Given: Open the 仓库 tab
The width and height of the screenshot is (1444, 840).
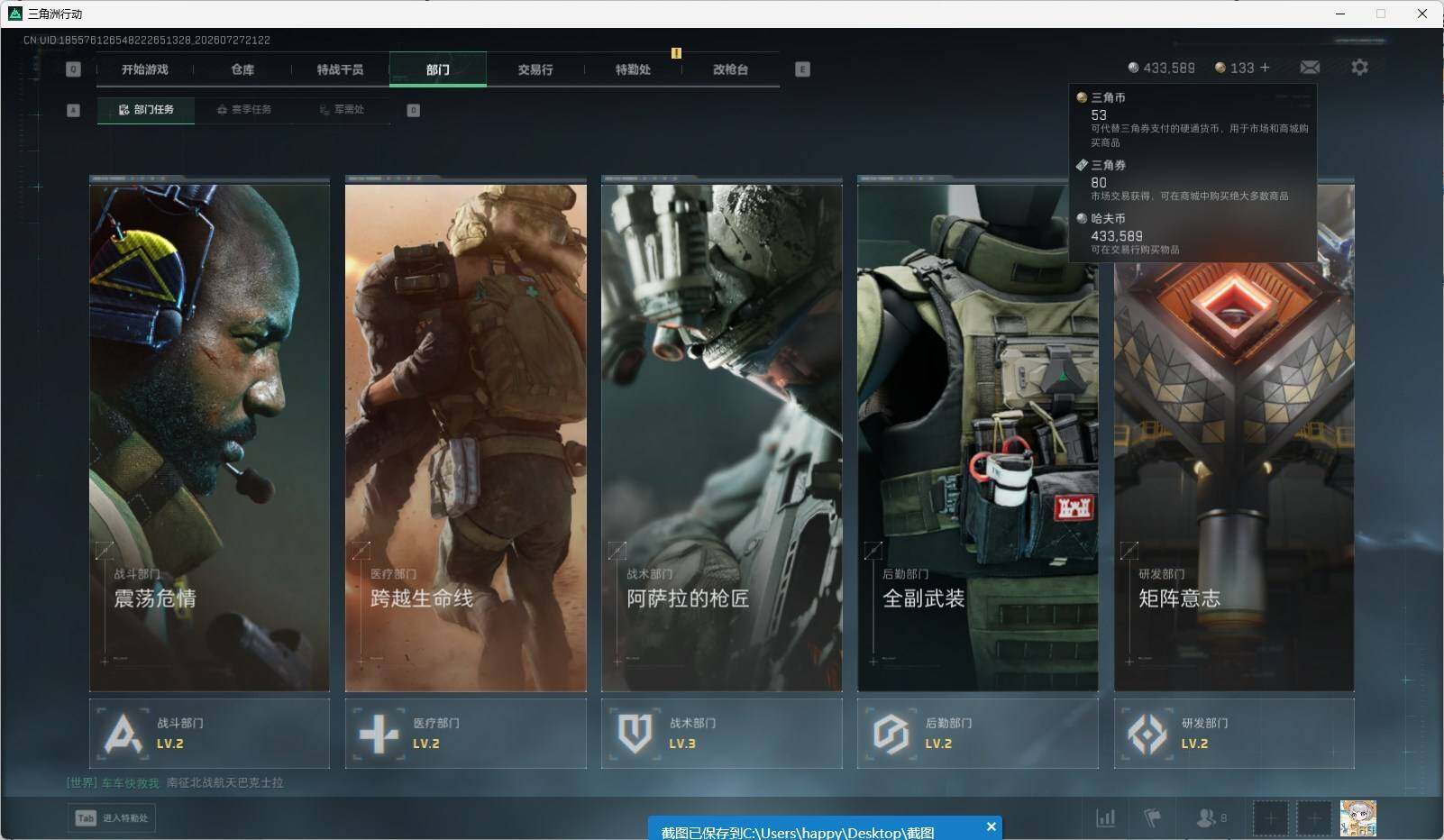Looking at the screenshot, I should [x=242, y=69].
